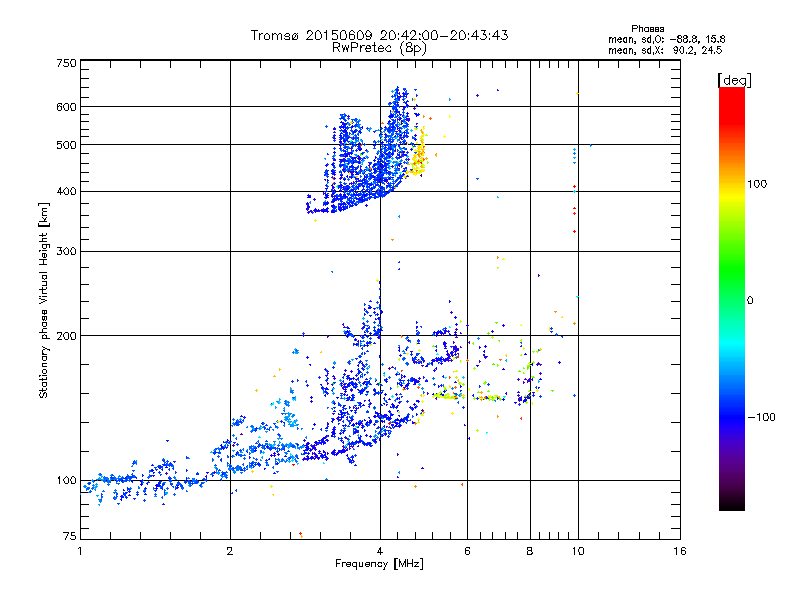Click the '[deg]' colorbar unit label
Screen dimensions: 800x600
click(x=734, y=80)
